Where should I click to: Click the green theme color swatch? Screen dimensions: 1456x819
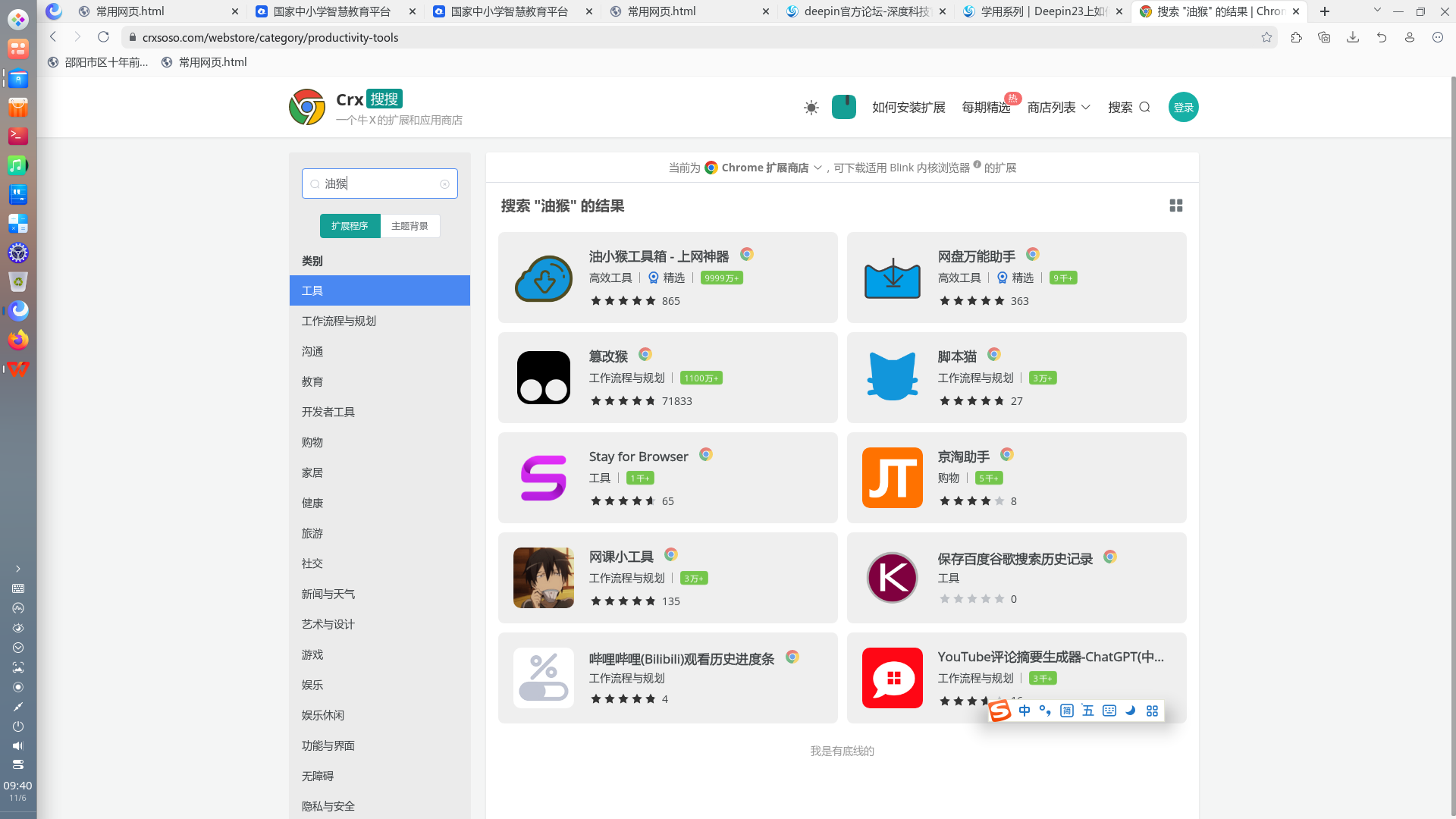tap(844, 107)
